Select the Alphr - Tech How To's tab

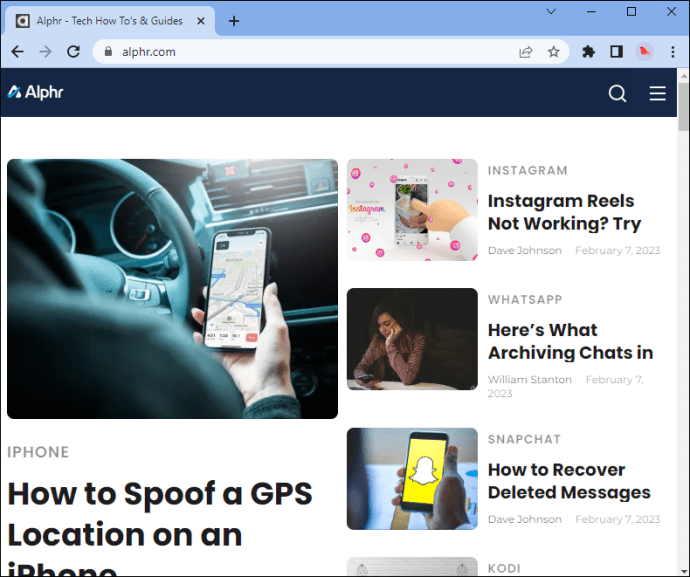coord(110,21)
